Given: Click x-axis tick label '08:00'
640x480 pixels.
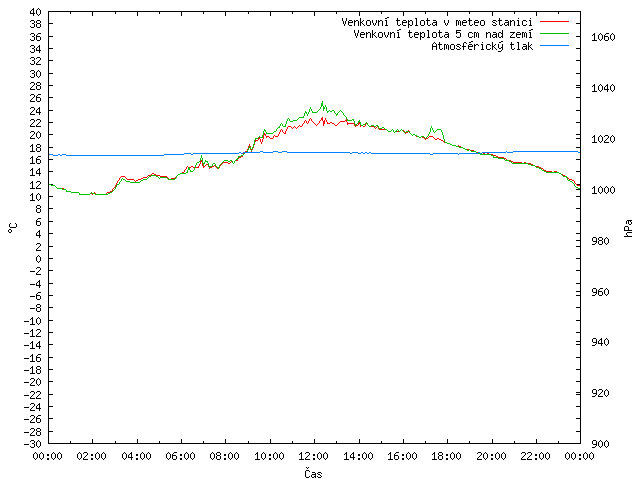Looking at the screenshot, I should 225,456.
